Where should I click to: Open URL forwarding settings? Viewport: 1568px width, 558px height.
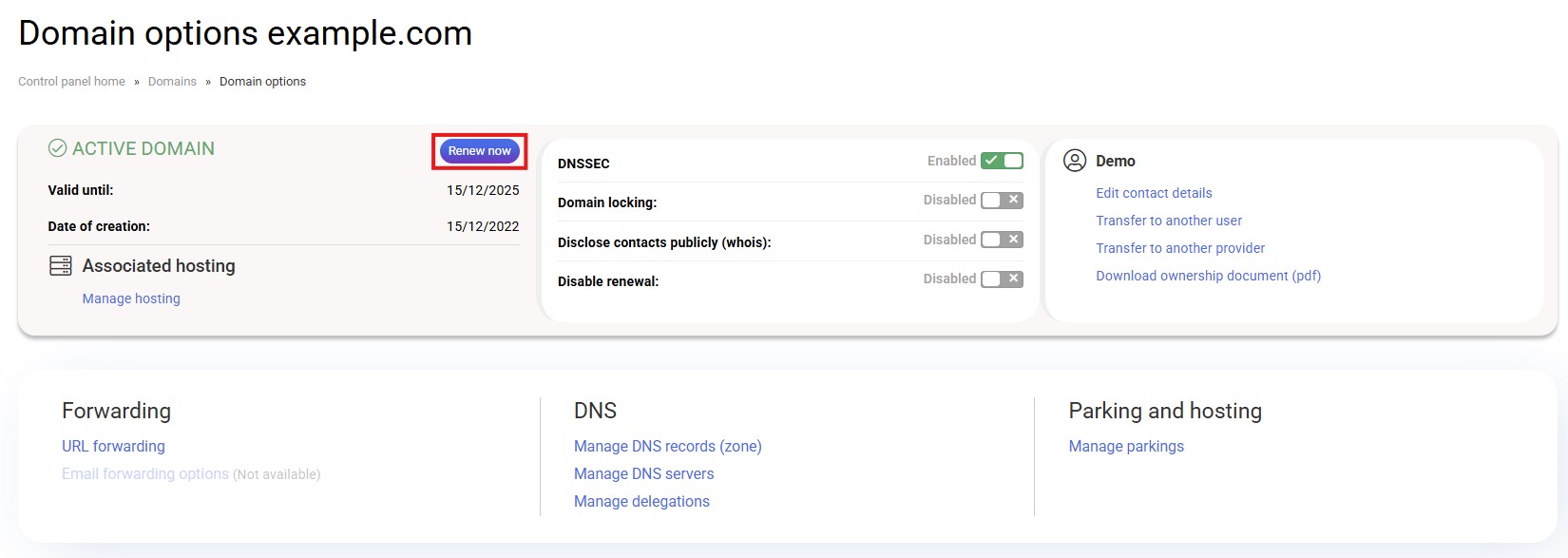click(x=113, y=446)
